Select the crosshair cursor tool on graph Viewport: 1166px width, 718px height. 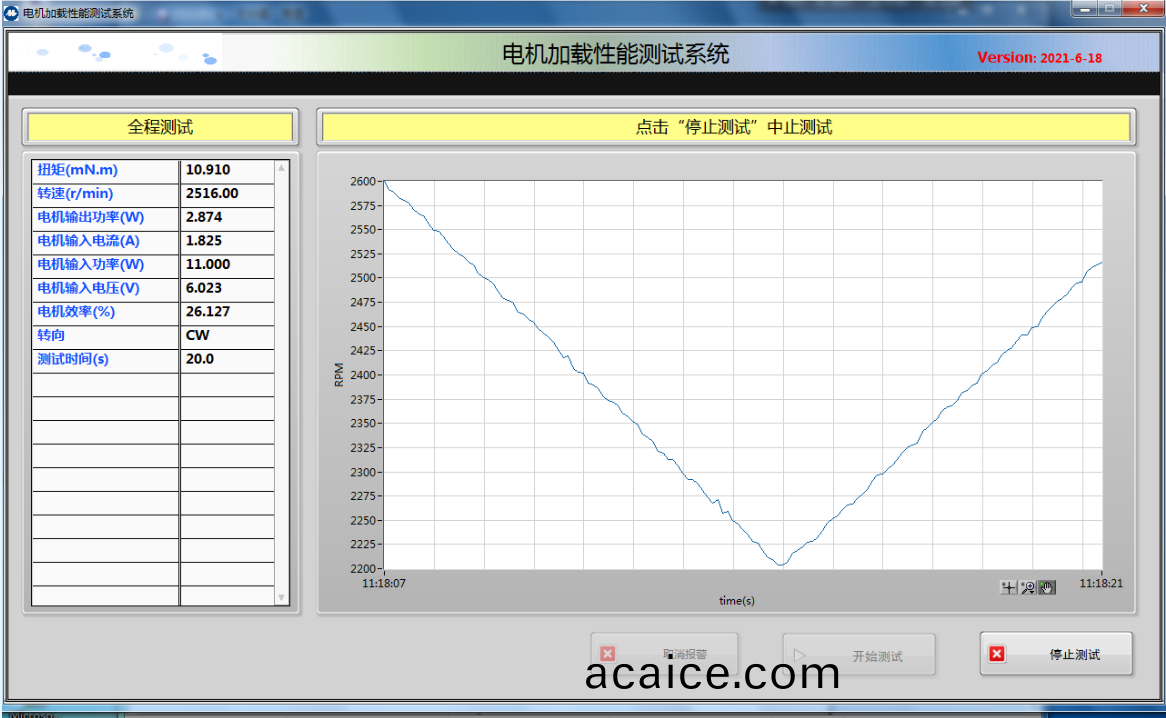[x=1009, y=588]
